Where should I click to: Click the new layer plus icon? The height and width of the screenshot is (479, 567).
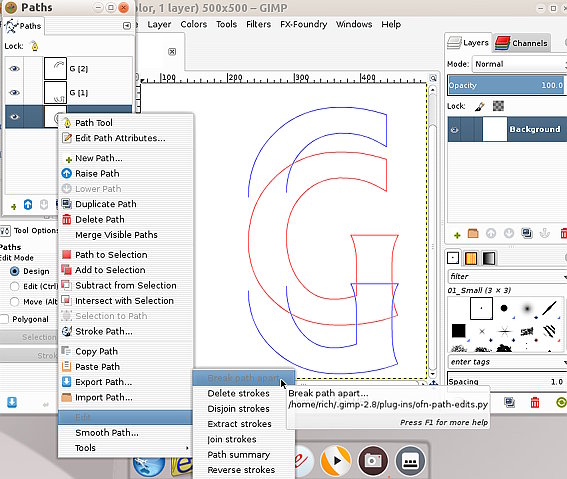tap(457, 235)
